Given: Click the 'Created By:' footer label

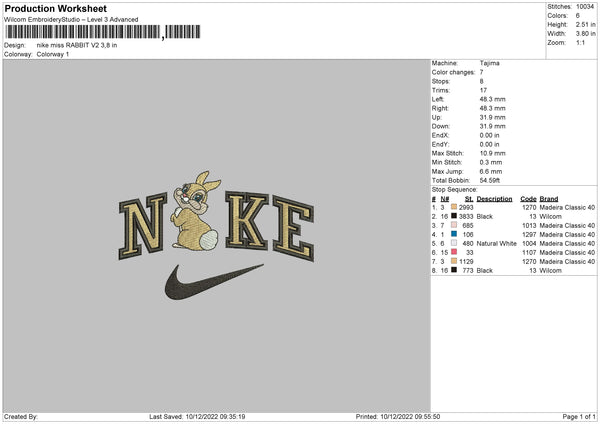Looking at the screenshot, I should click(21, 417).
